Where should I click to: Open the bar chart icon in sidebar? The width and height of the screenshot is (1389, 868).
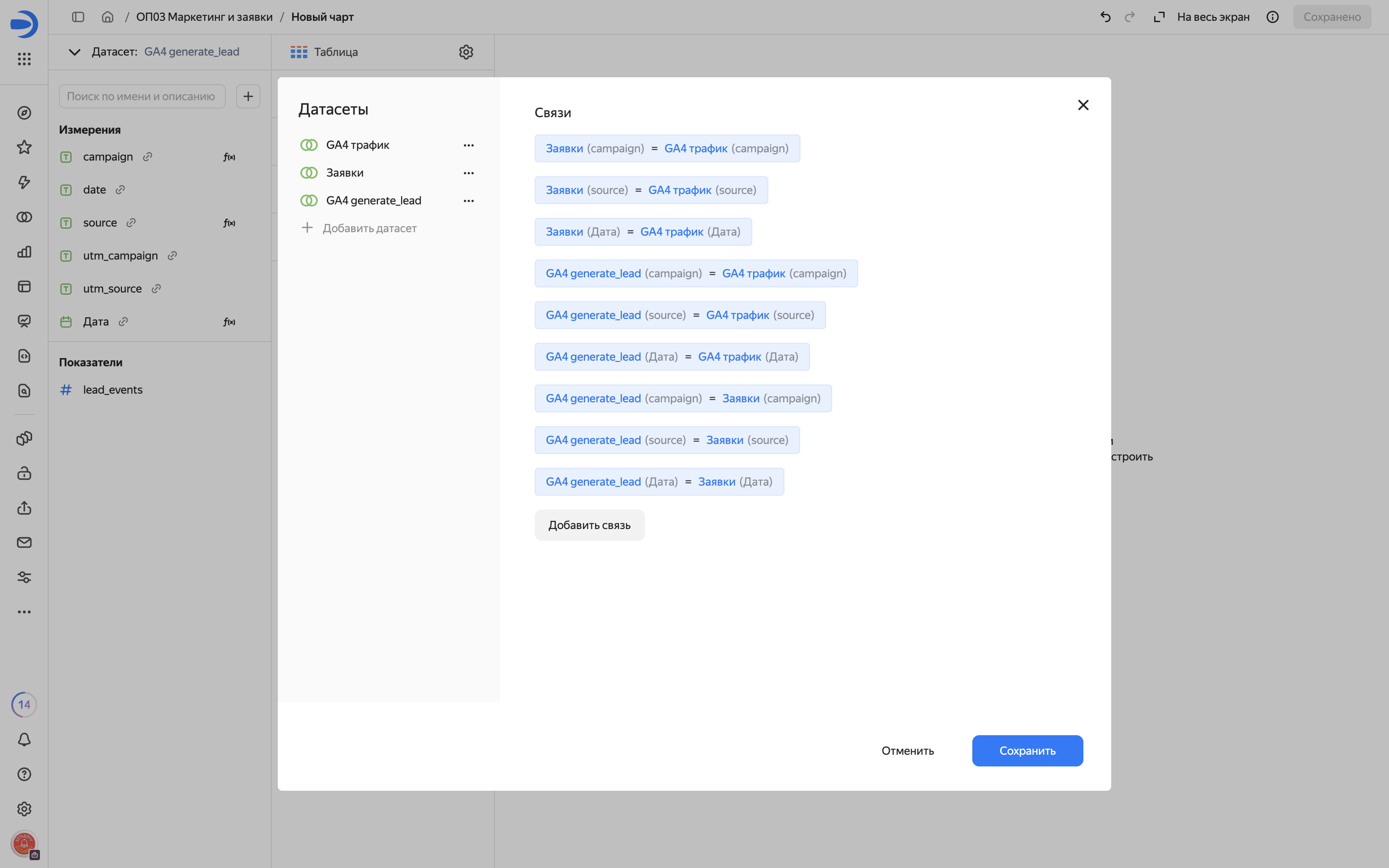click(x=24, y=251)
